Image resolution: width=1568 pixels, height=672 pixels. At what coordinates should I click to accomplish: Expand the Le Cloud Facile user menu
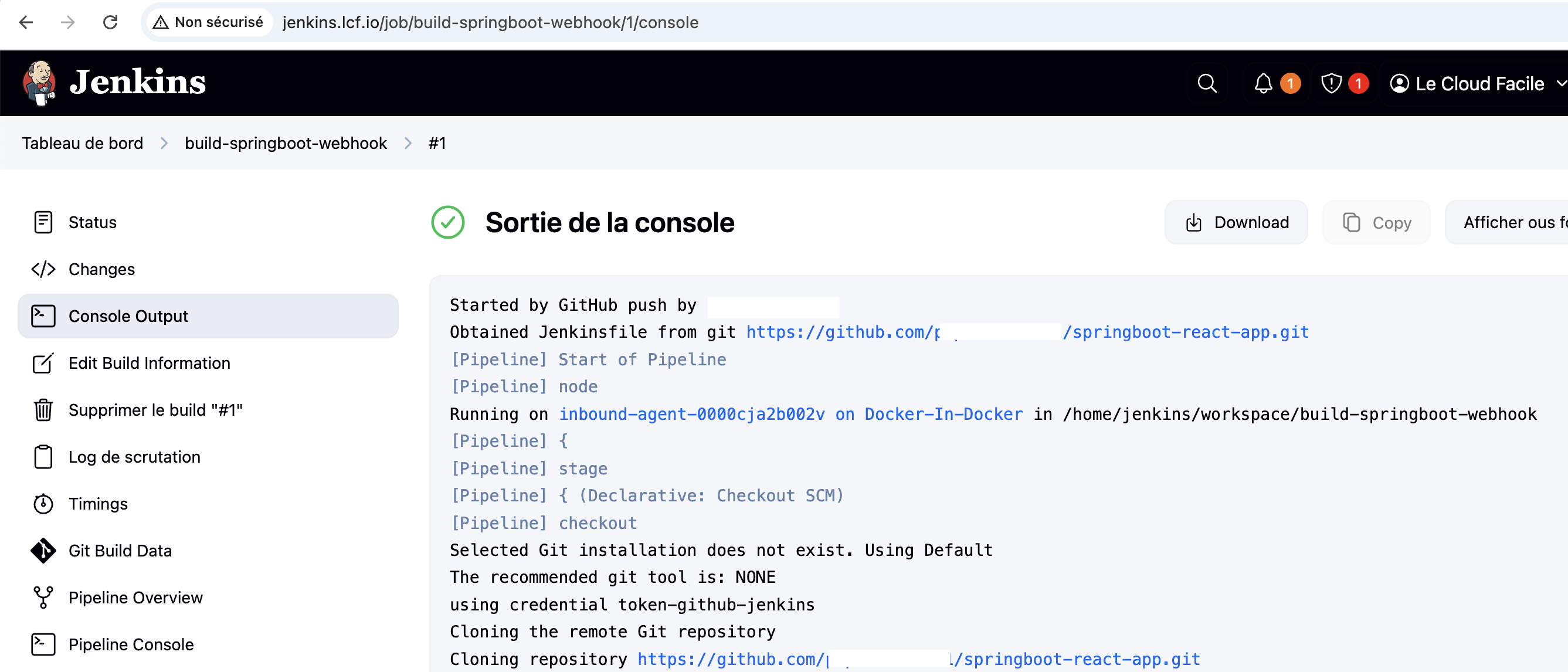pos(1561,83)
